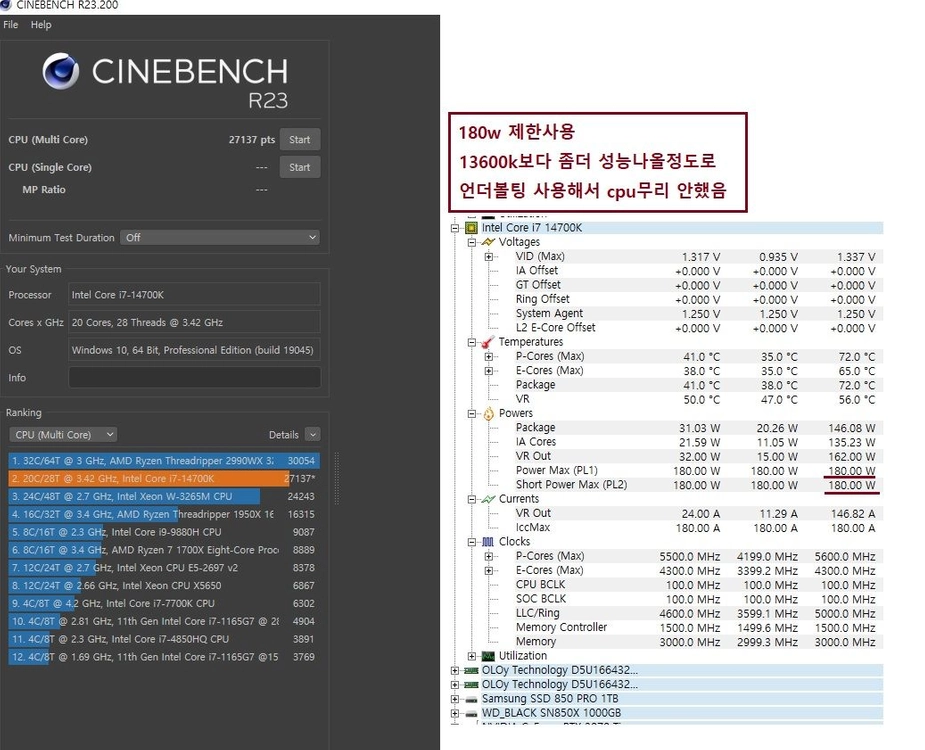Click the Short Power Max (PL2) row label
The image size is (925, 750).
point(571,484)
